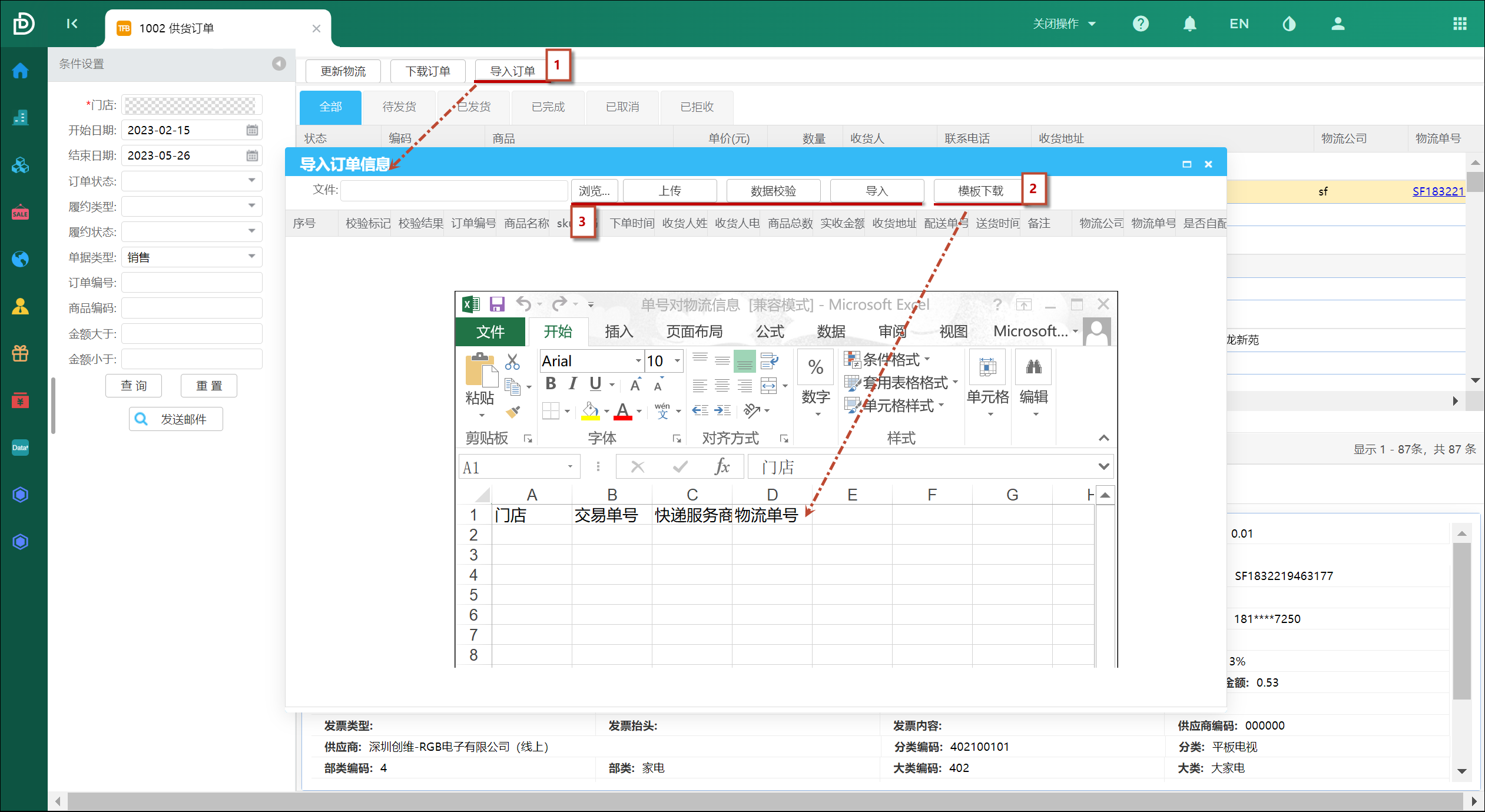Click the Excel cut scissors icon
Image resolution: width=1485 pixels, height=812 pixels.
click(x=512, y=361)
